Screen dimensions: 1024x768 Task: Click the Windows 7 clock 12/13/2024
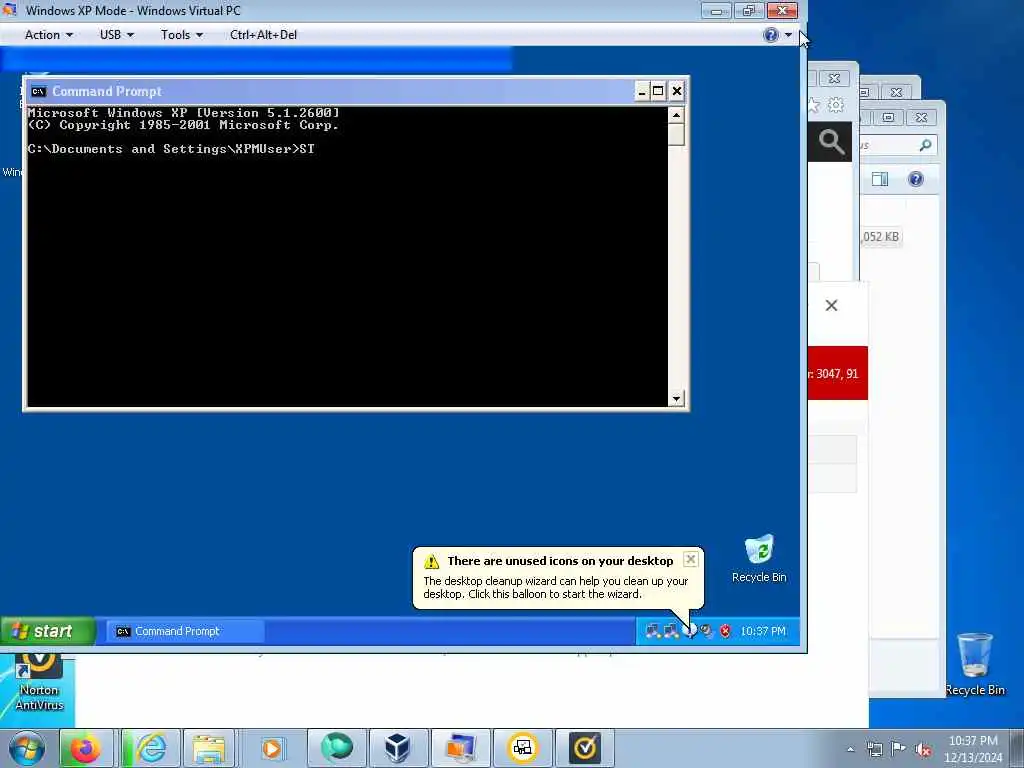973,749
